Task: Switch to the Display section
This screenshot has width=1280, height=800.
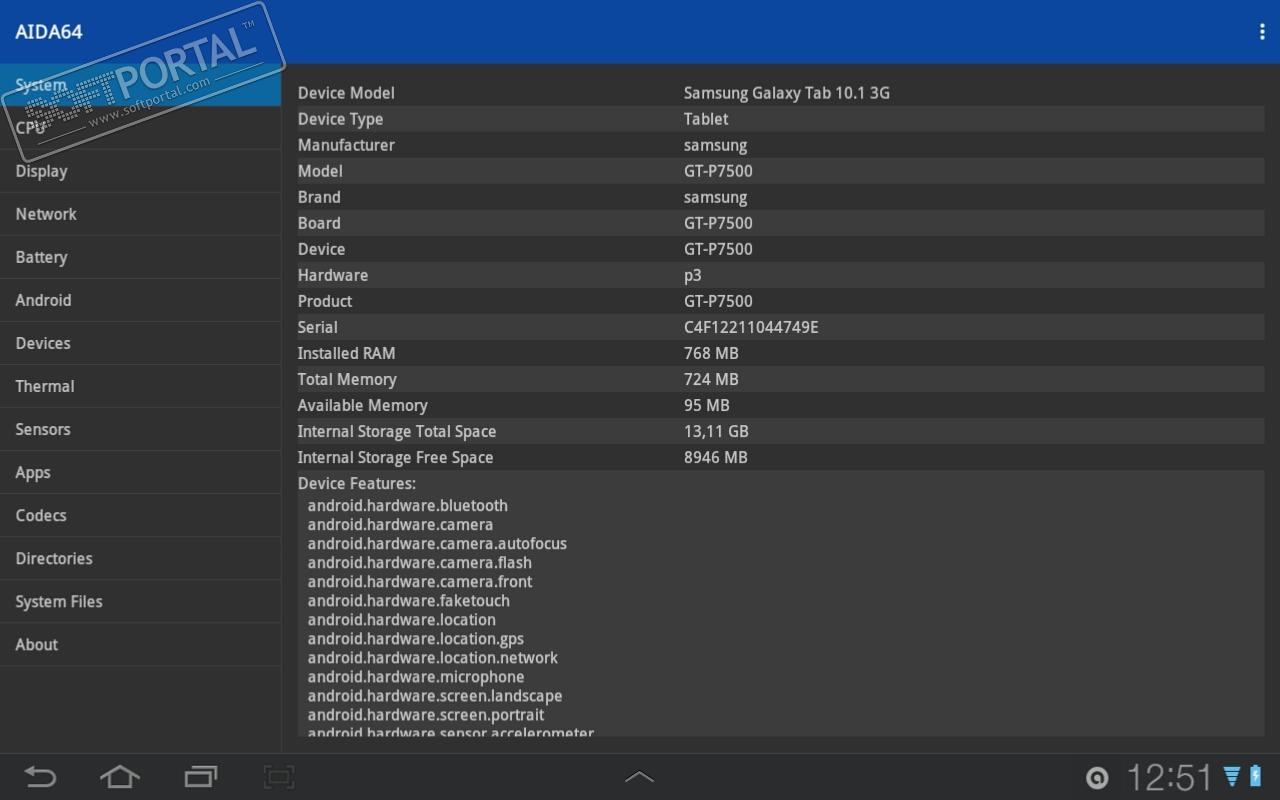Action: [x=140, y=171]
